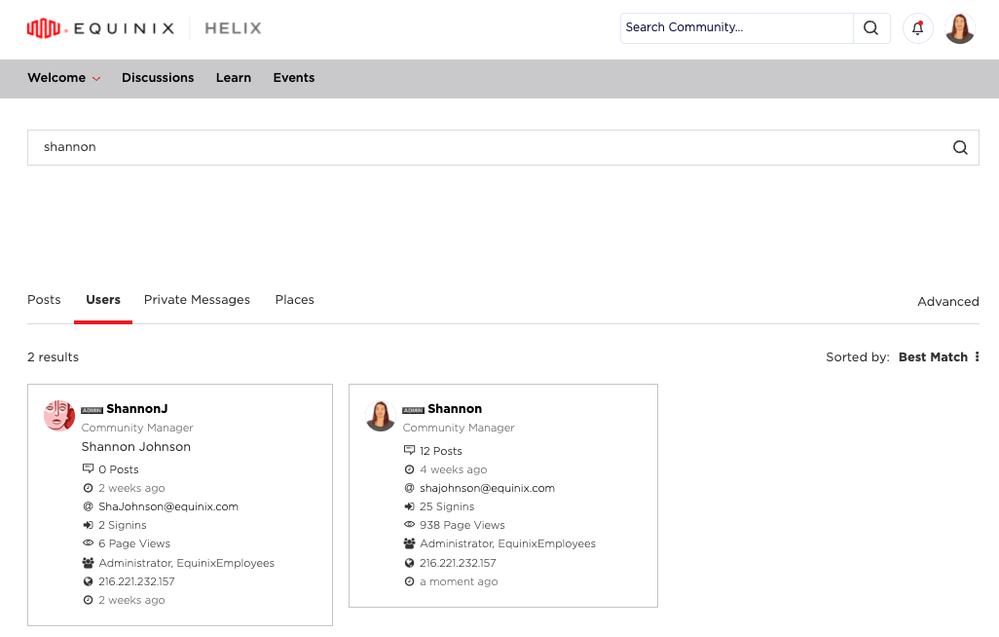Click Shannon's profile photo in results
Screen dimensions: 999x637
click(x=380, y=415)
